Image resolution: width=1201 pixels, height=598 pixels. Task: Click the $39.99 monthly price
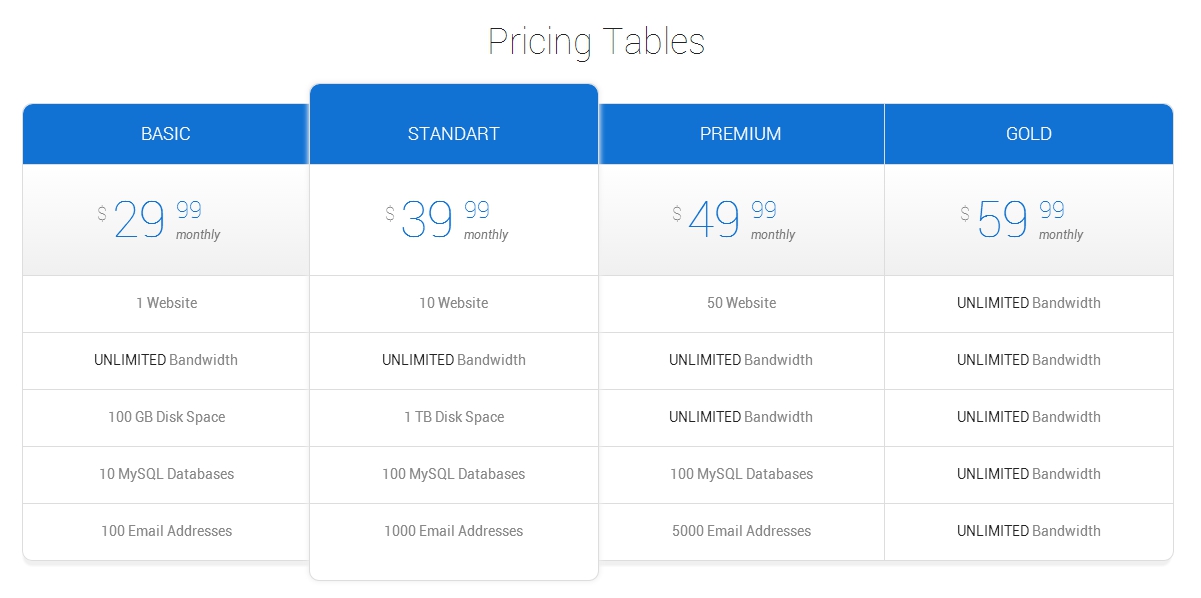pyautogui.click(x=447, y=220)
